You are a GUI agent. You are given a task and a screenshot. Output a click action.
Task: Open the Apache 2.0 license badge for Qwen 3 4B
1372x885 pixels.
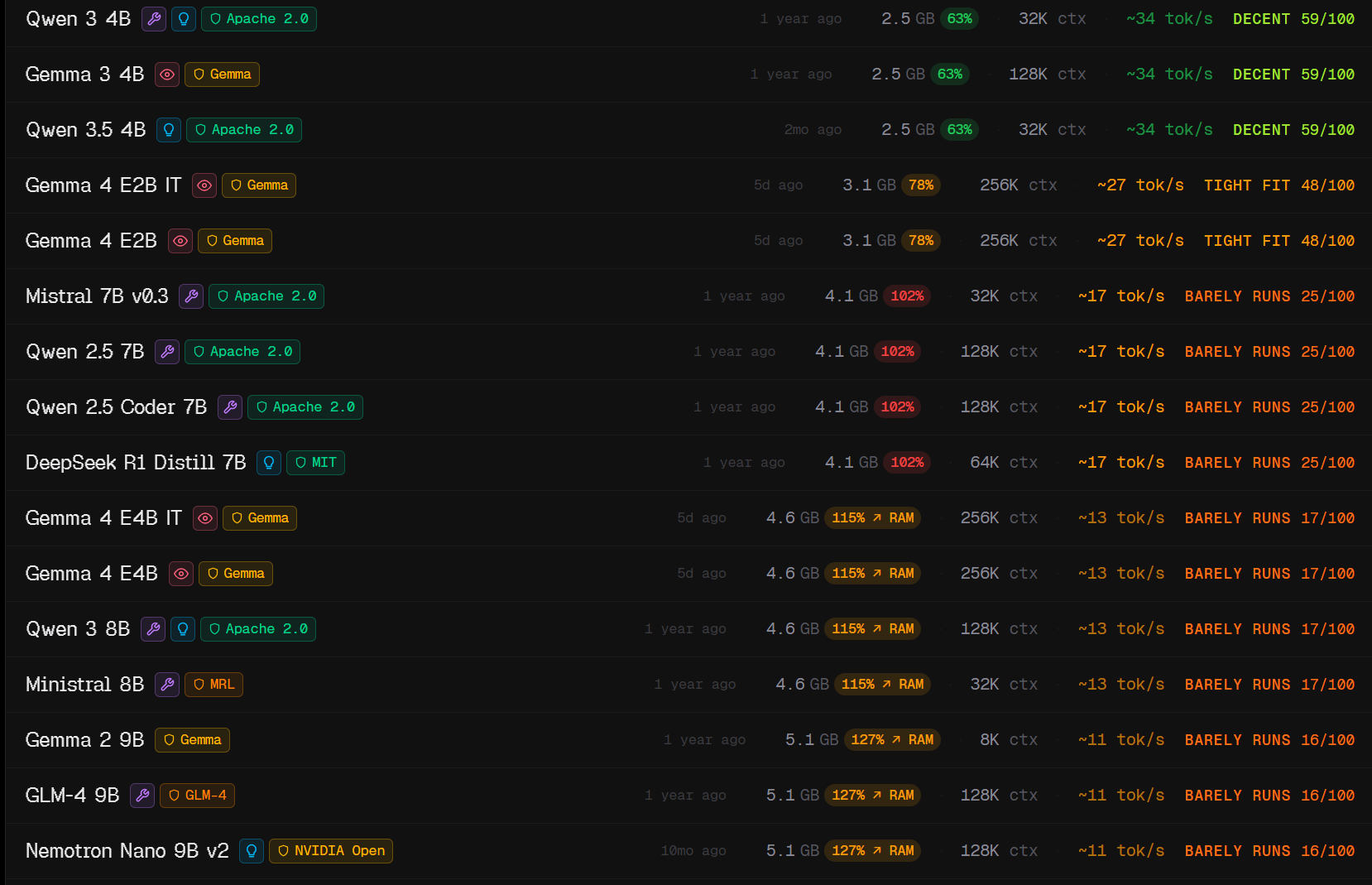coord(259,19)
